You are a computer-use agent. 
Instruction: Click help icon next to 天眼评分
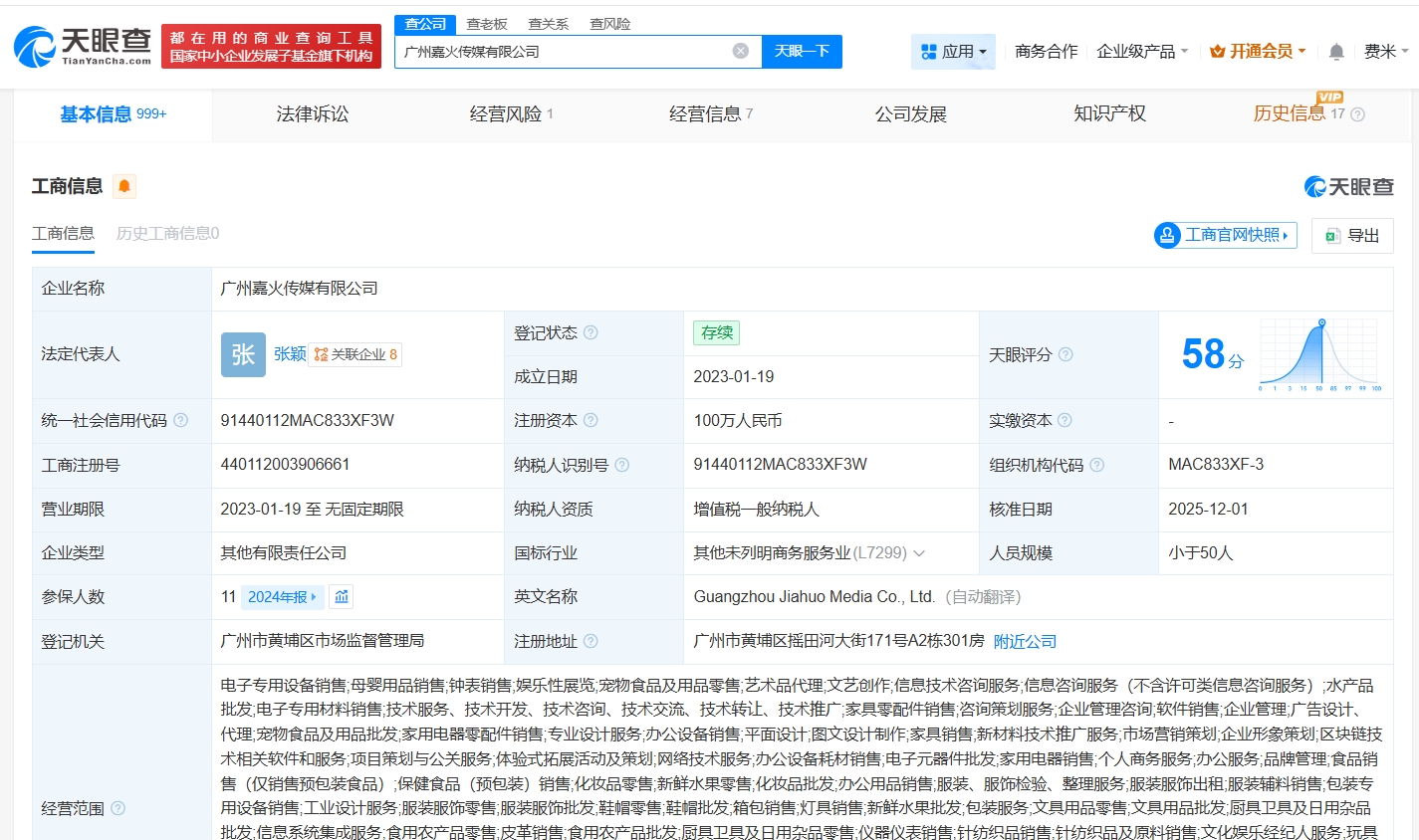1065,354
